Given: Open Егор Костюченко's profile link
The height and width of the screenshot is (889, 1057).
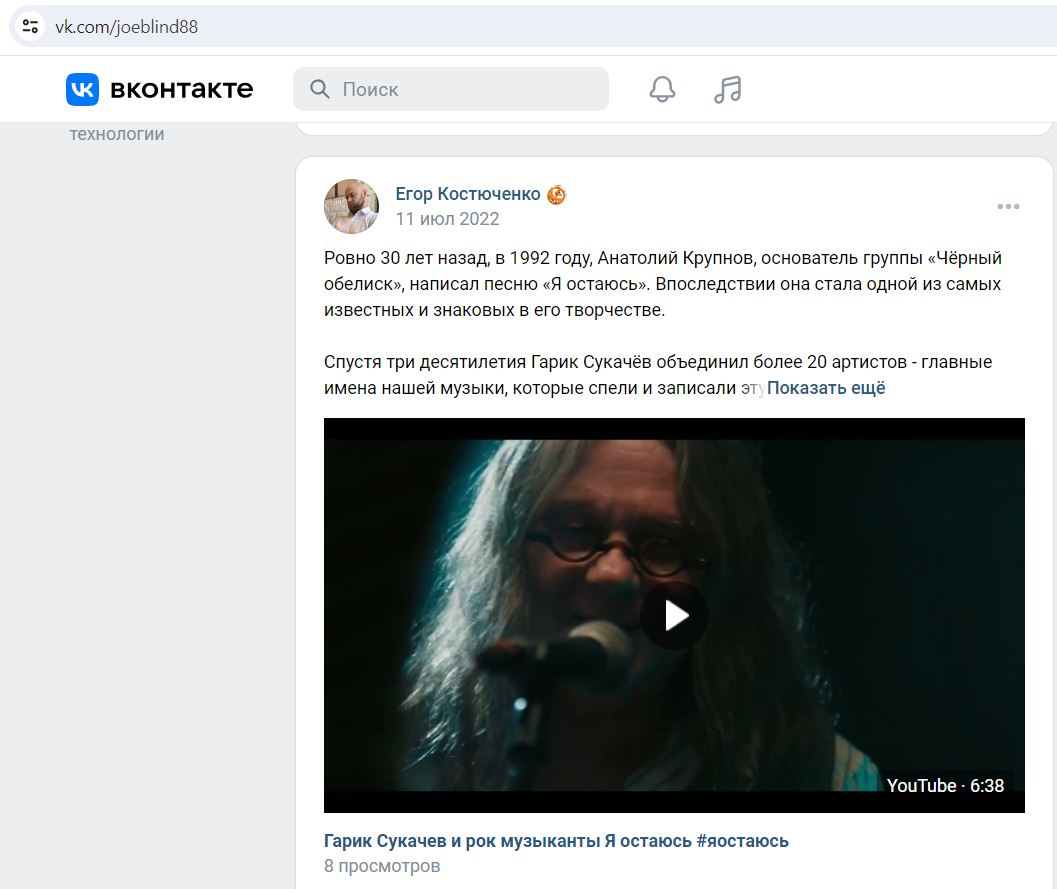Looking at the screenshot, I should [468, 194].
